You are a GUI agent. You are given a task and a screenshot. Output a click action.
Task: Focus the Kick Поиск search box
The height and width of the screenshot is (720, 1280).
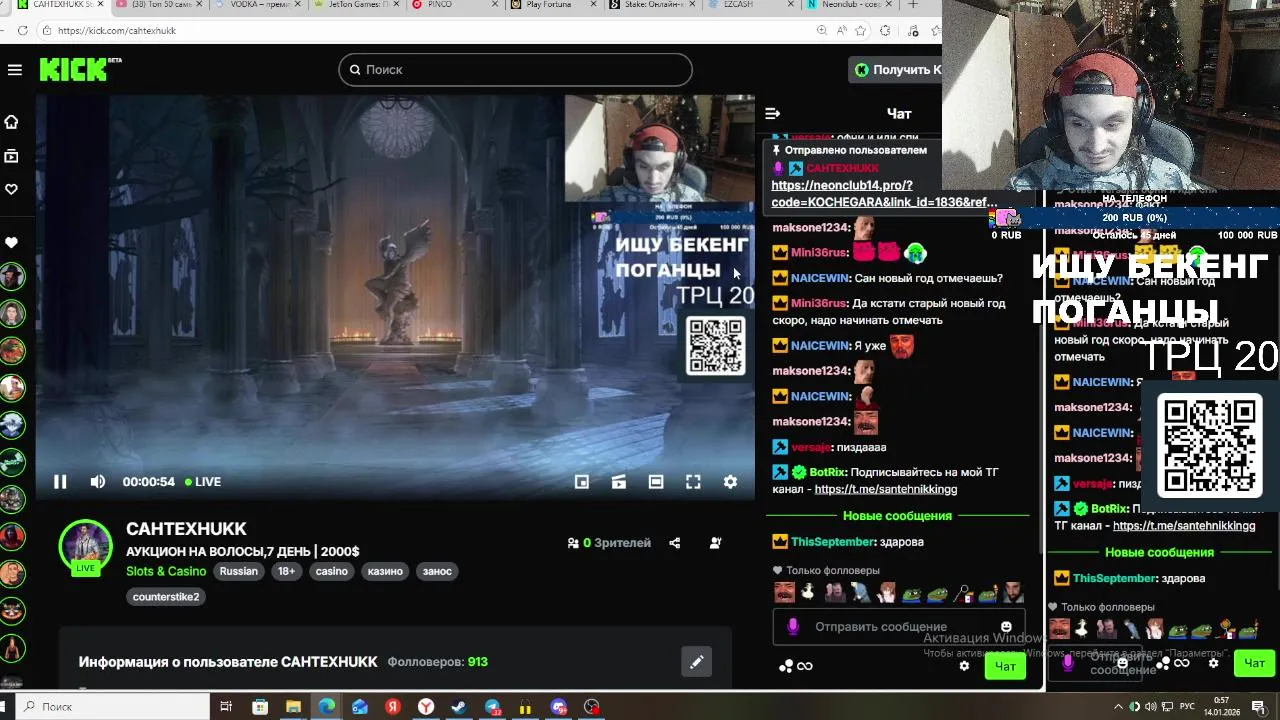coord(515,69)
